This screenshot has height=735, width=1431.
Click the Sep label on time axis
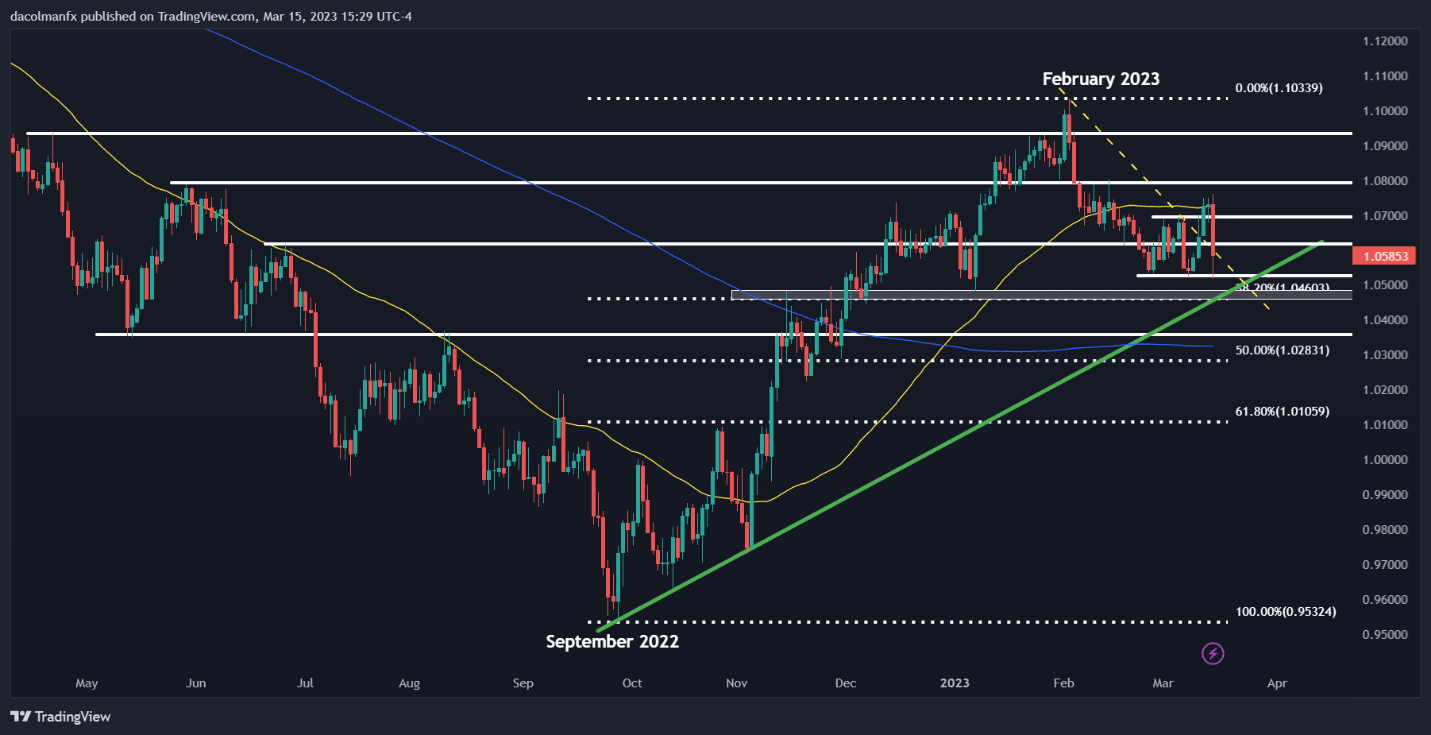[x=523, y=684]
